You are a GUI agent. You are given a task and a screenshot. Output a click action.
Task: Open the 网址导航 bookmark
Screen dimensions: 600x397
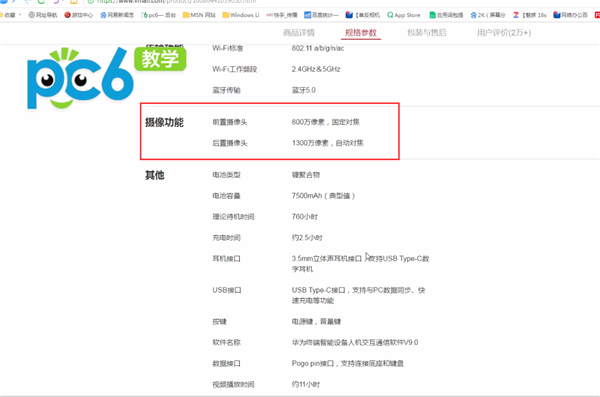click(x=43, y=15)
